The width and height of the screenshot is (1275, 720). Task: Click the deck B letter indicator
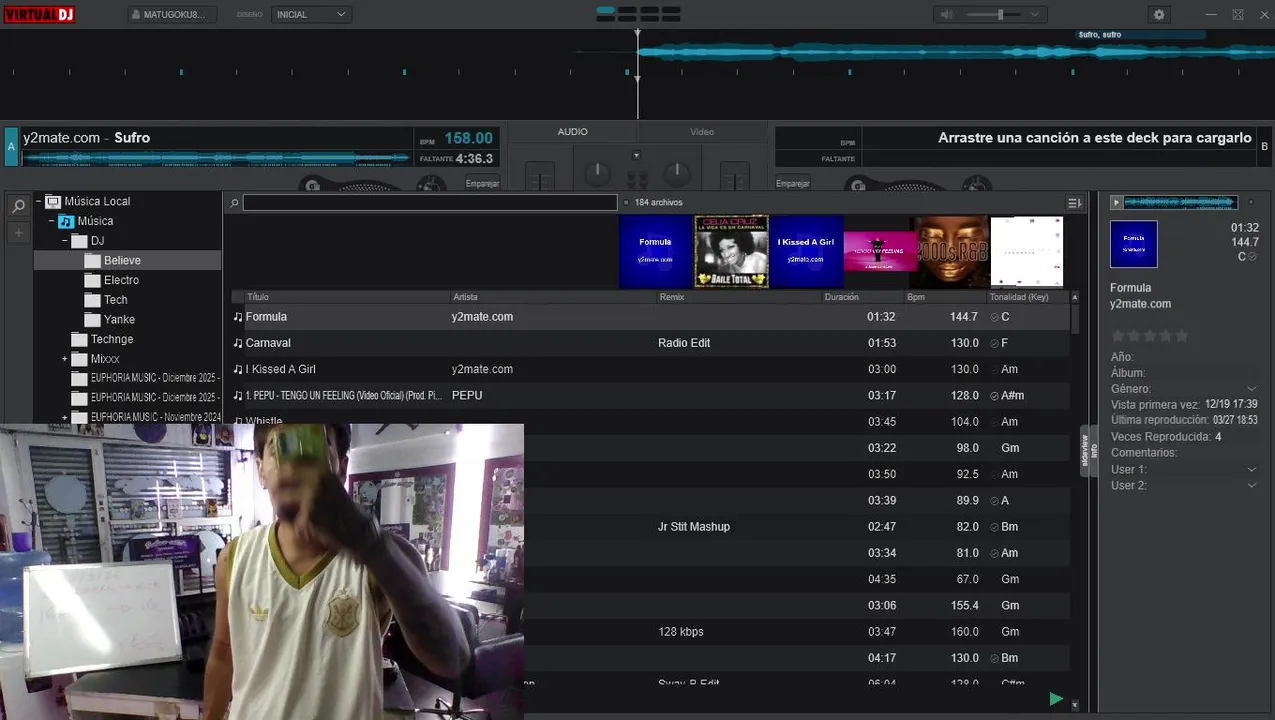[1264, 146]
